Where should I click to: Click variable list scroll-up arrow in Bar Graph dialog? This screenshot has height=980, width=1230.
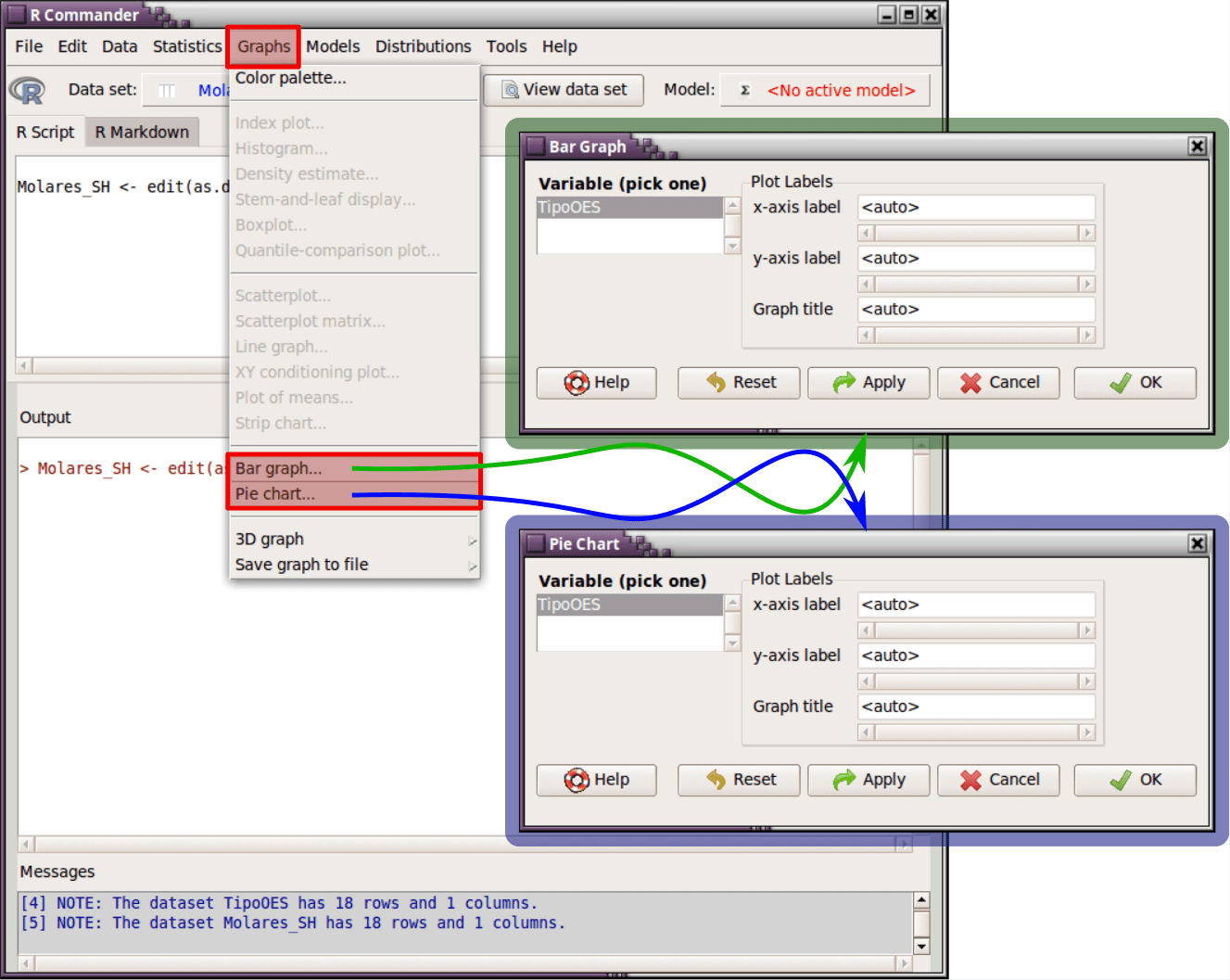pos(732,206)
